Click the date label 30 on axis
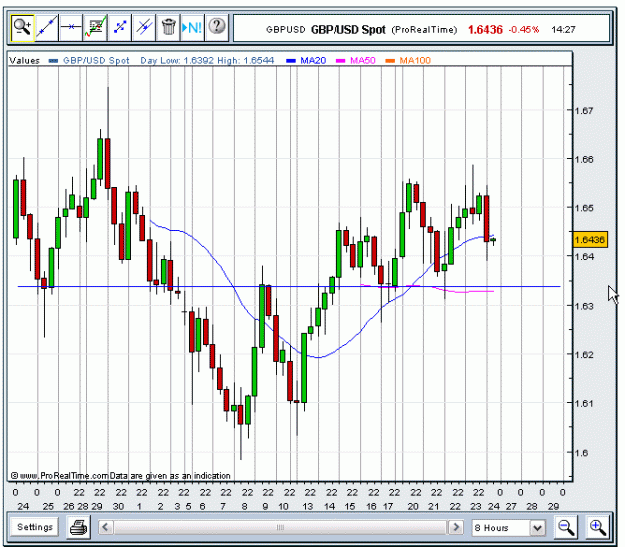Image resolution: width=625 pixels, height=547 pixels. tap(118, 506)
